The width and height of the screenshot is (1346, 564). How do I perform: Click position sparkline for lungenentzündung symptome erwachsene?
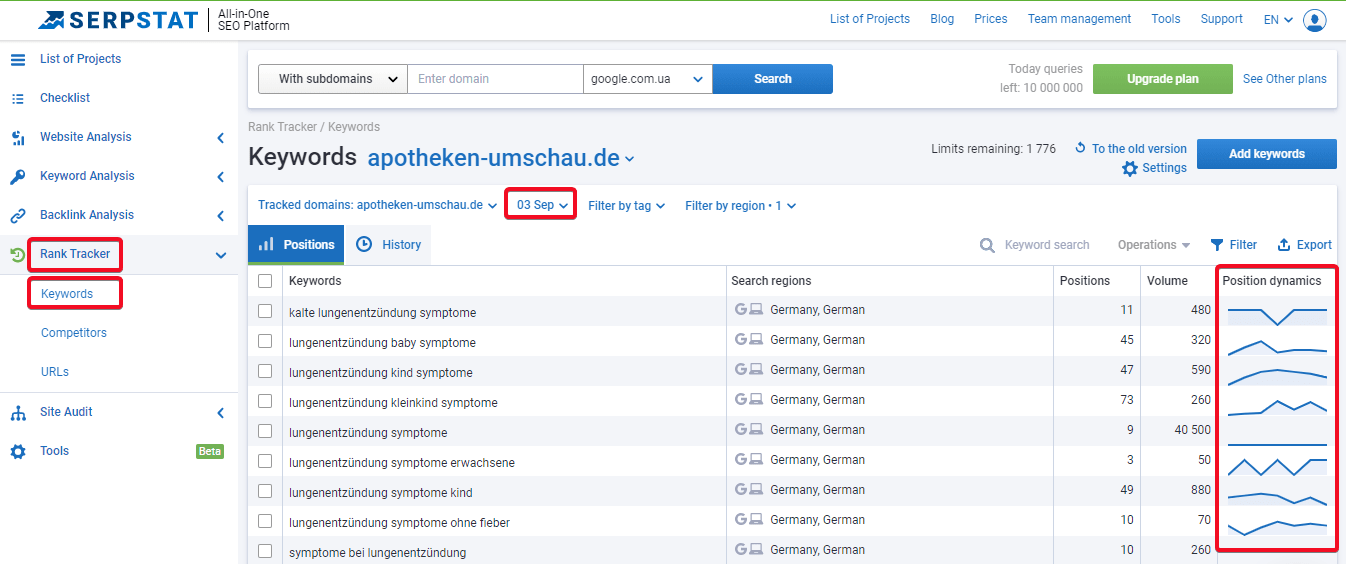(1277, 466)
